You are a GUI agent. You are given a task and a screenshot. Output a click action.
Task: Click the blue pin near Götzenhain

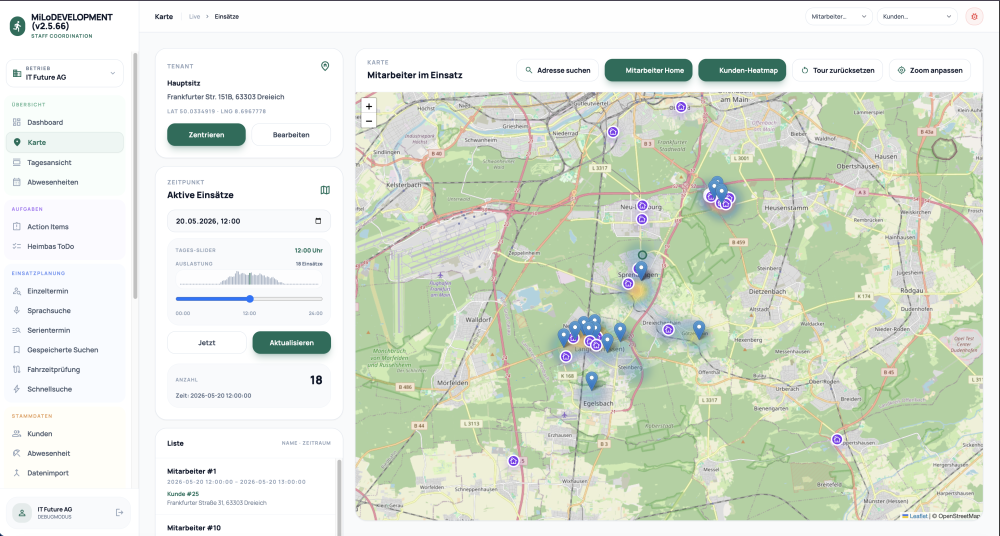coord(699,329)
